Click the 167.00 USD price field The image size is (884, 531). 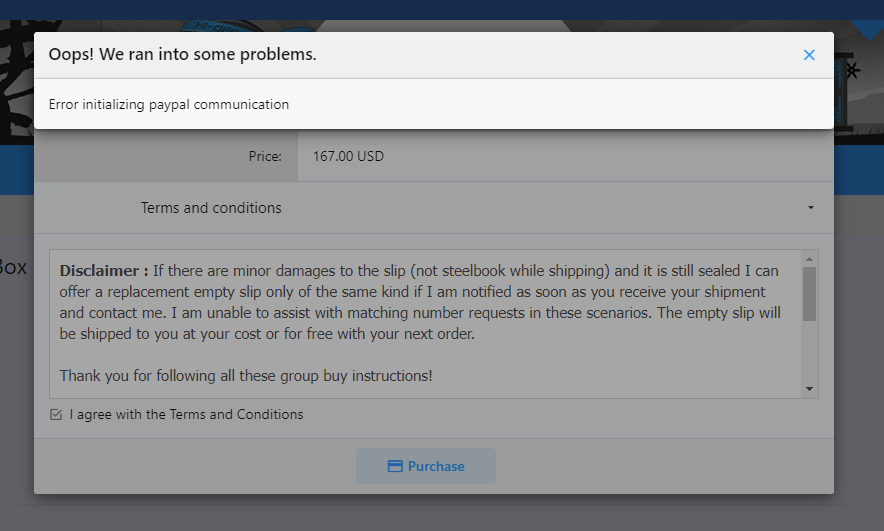click(565, 156)
